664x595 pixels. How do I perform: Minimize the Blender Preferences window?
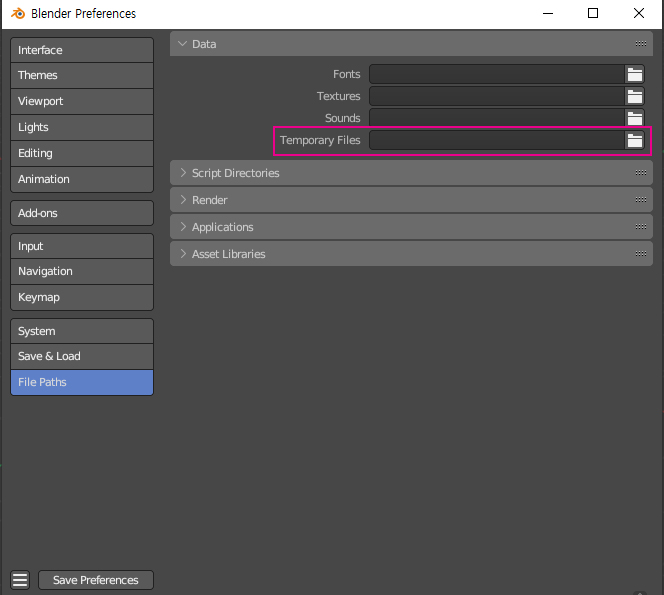point(548,14)
